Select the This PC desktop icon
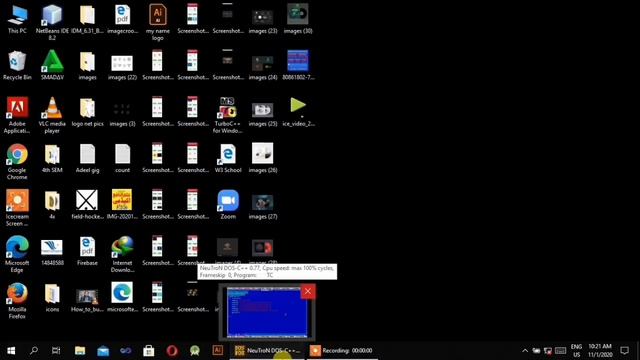This screenshot has height=360, width=640. 17,19
